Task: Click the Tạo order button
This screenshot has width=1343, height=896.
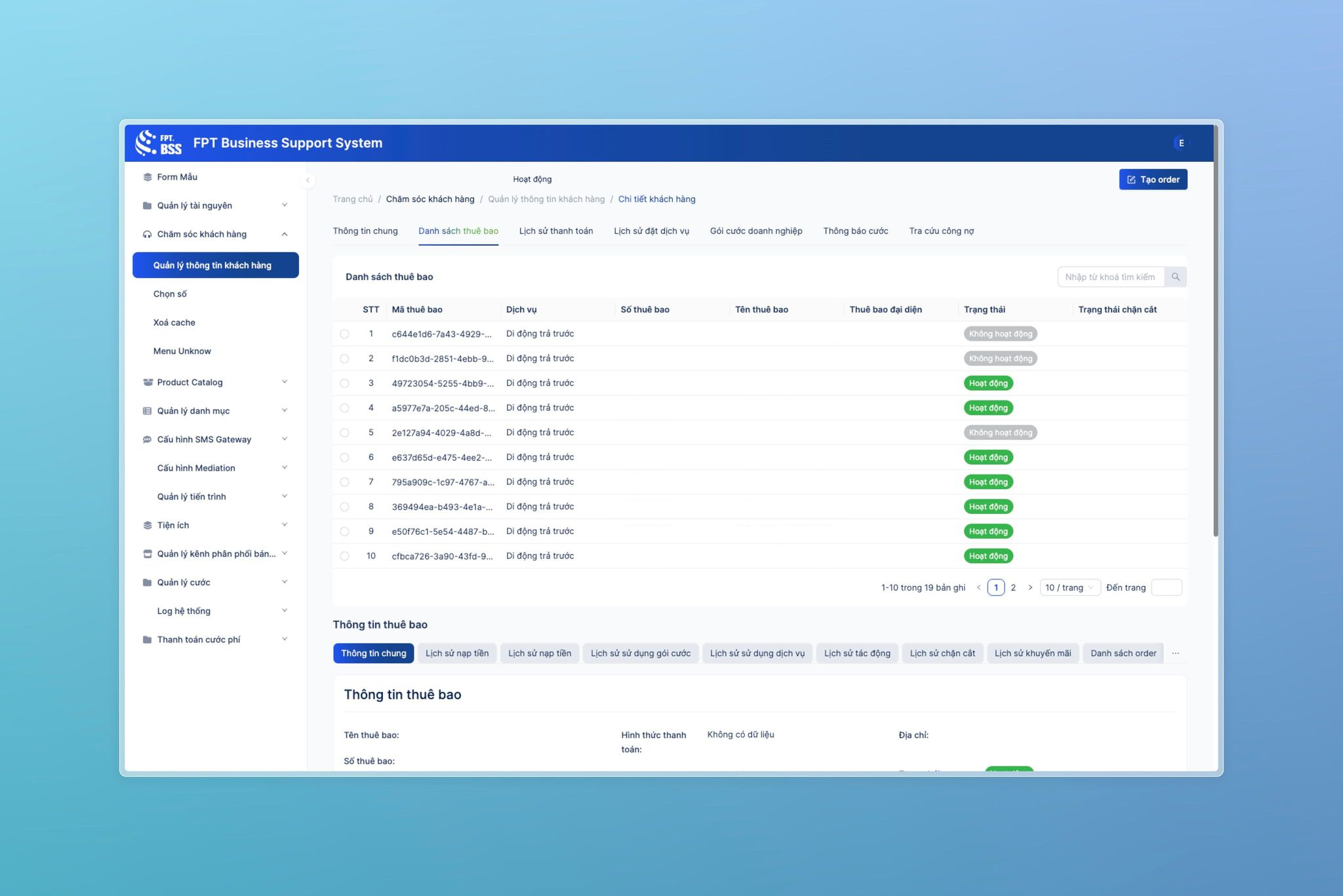Action: pos(1153,180)
